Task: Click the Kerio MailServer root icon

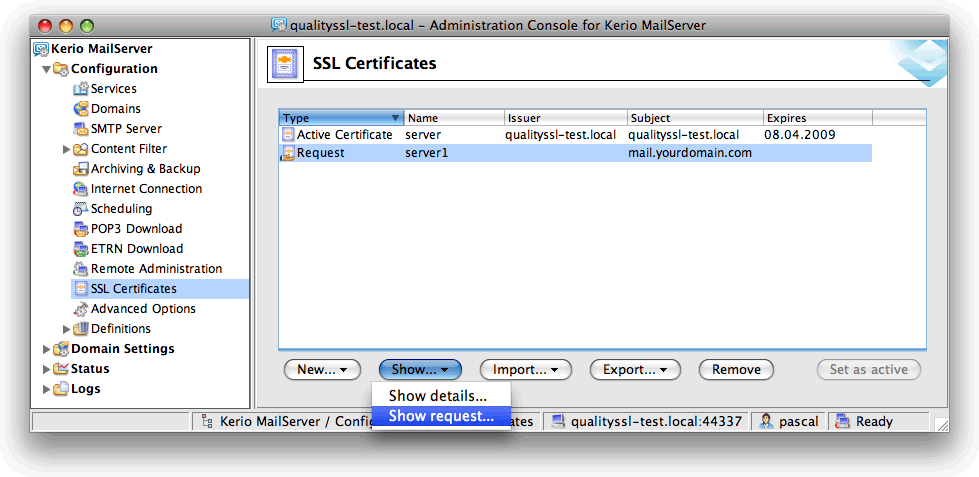Action: coord(41,49)
